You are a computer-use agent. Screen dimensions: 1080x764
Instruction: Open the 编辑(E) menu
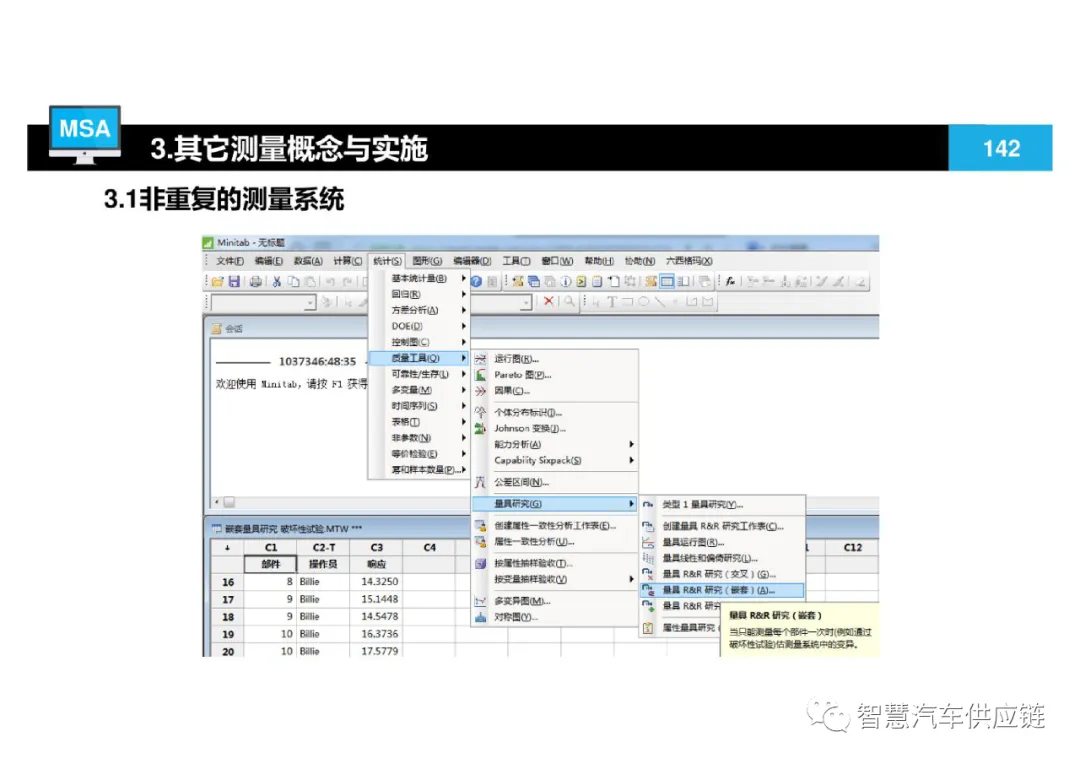[268, 261]
